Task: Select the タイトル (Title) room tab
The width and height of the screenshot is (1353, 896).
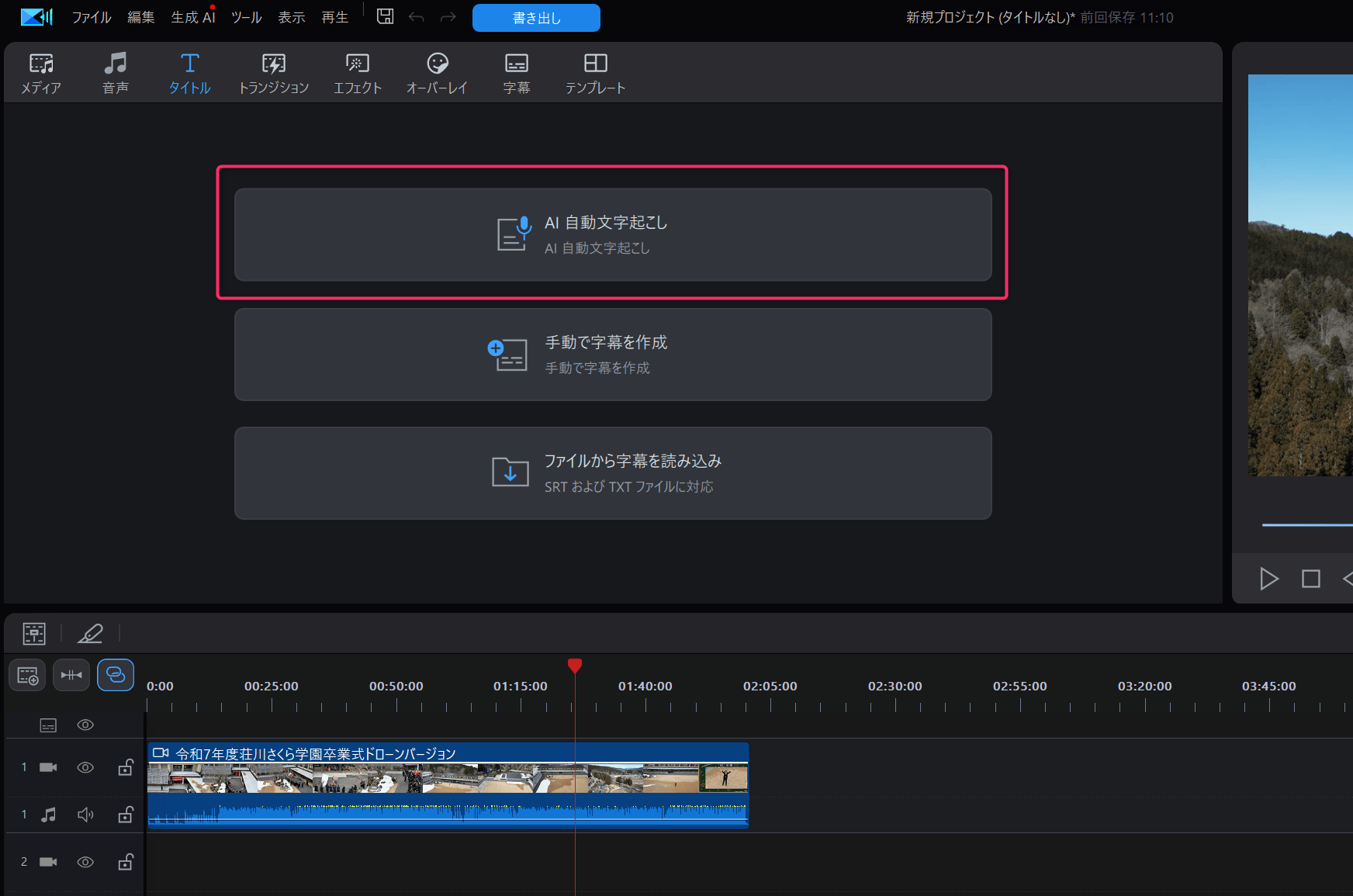Action: coord(190,74)
